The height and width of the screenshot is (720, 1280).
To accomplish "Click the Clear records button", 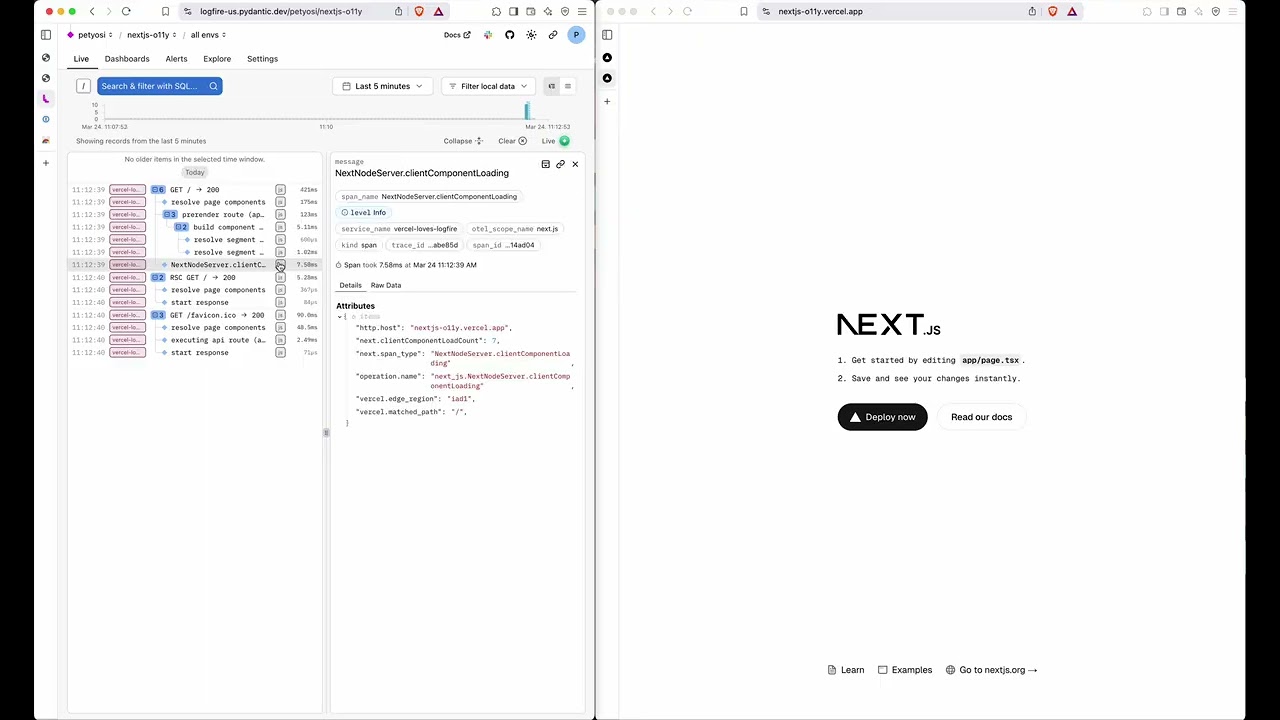I will coord(512,141).
